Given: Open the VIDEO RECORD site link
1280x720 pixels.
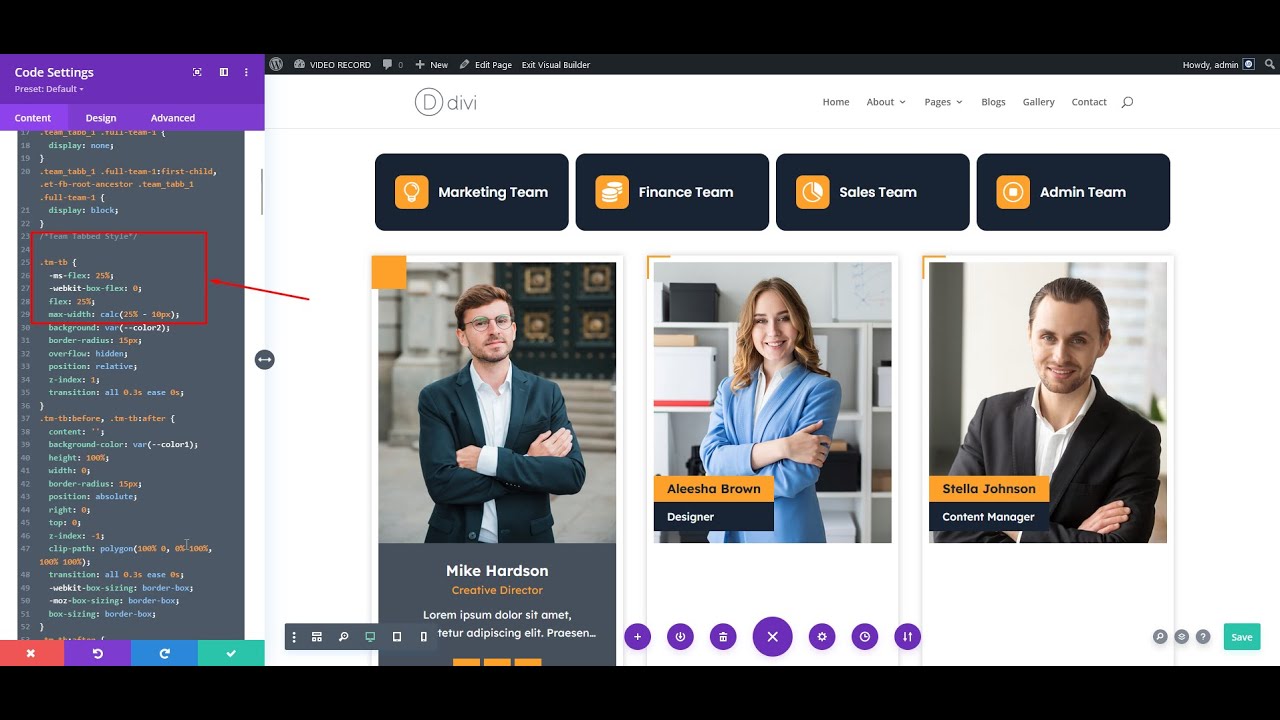Looking at the screenshot, I should click(x=332, y=65).
